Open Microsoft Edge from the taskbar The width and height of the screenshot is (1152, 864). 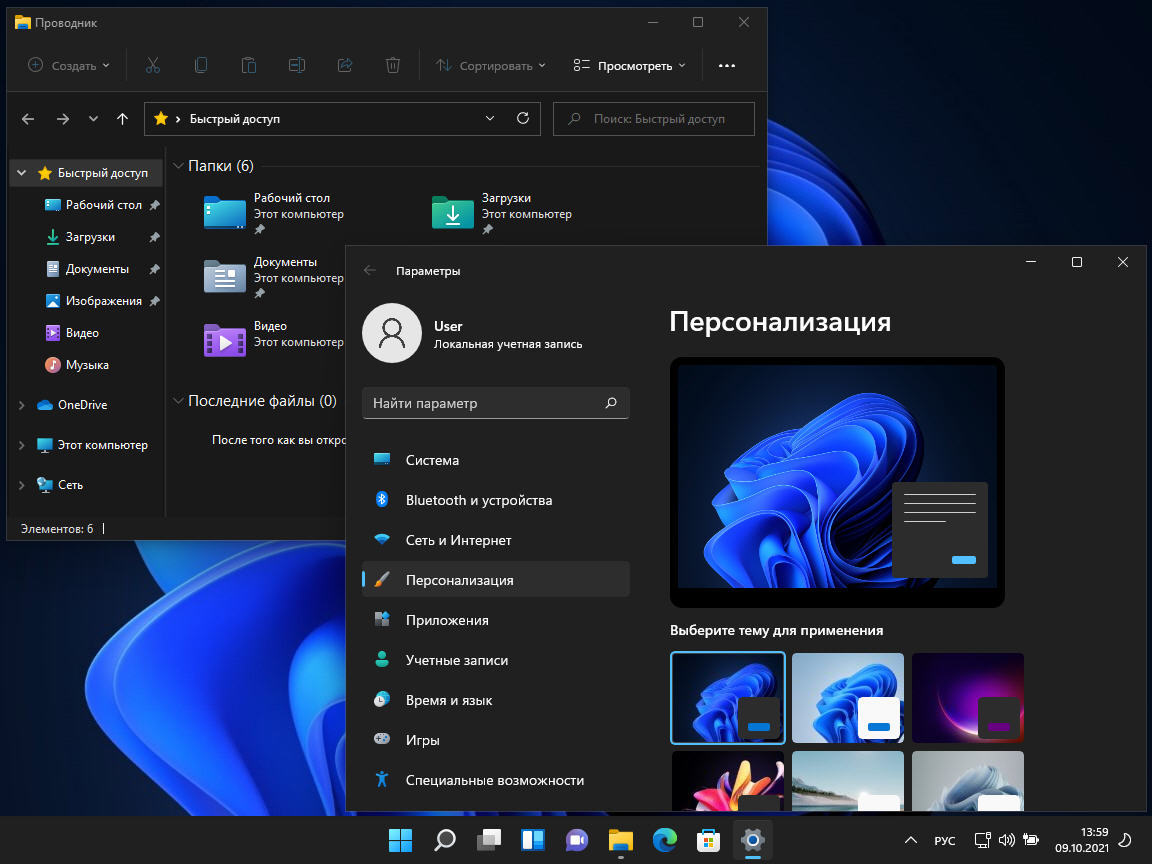(x=664, y=840)
